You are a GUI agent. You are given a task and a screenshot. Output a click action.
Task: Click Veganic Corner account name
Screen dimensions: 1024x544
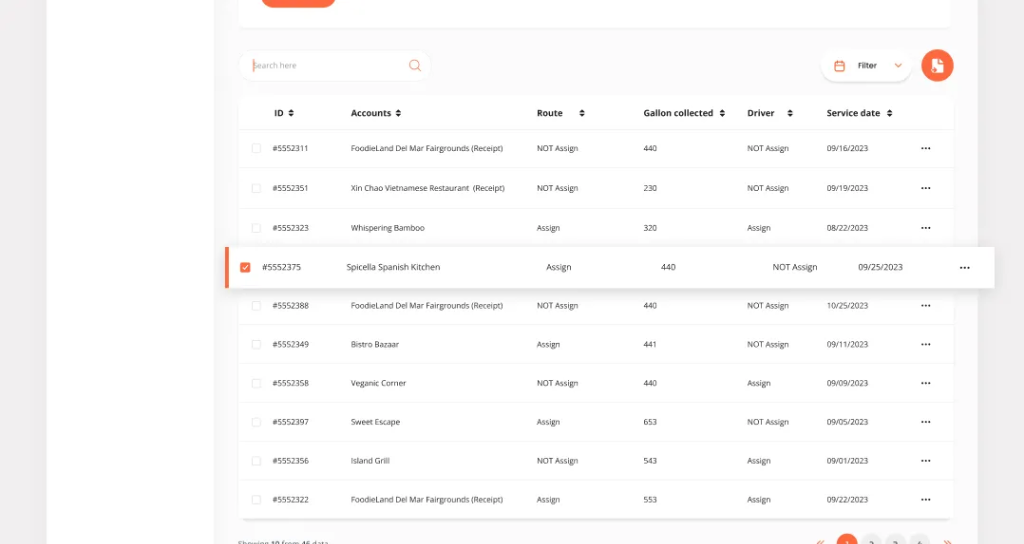(378, 383)
